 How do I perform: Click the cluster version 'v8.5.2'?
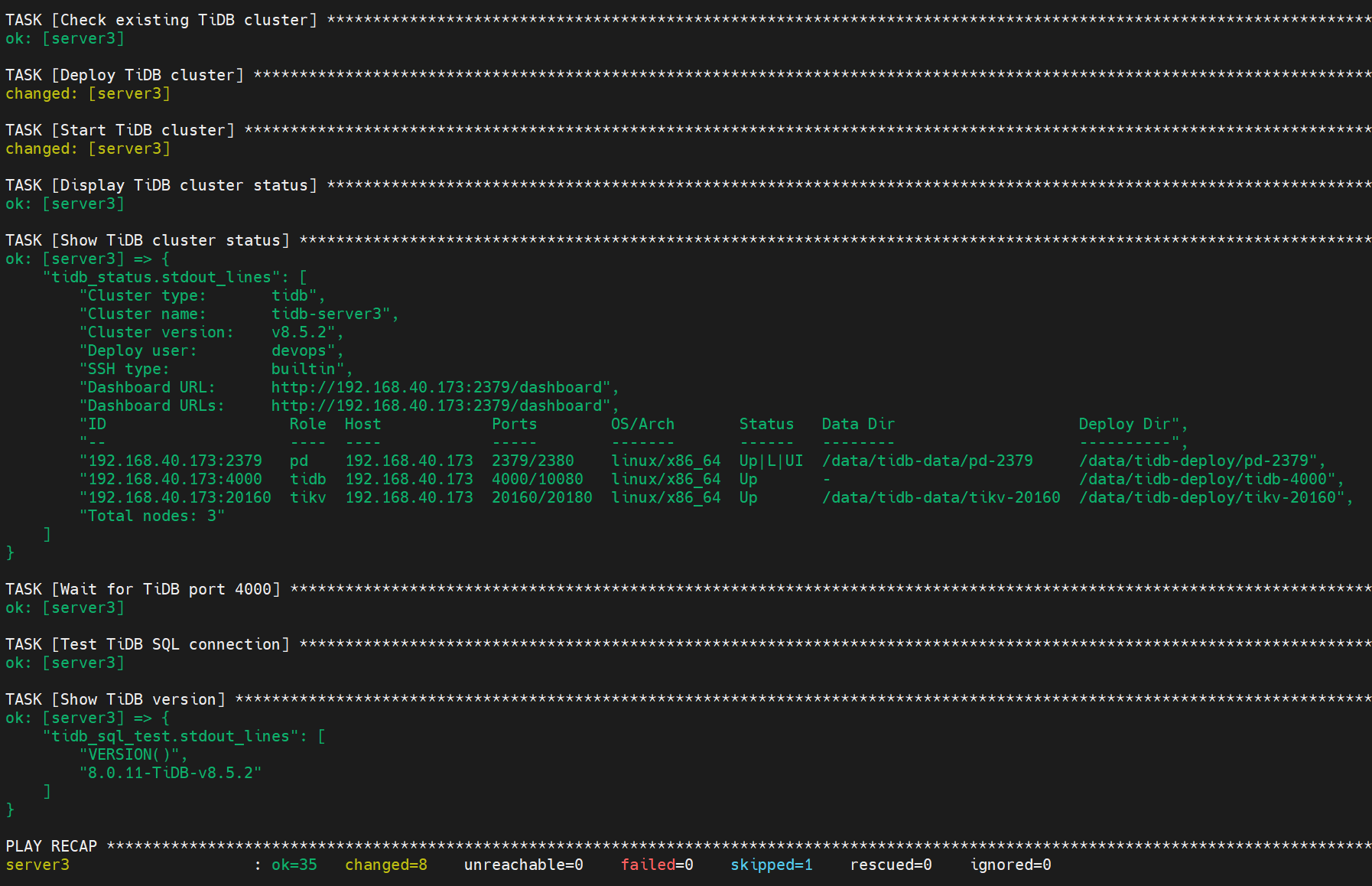point(299,332)
